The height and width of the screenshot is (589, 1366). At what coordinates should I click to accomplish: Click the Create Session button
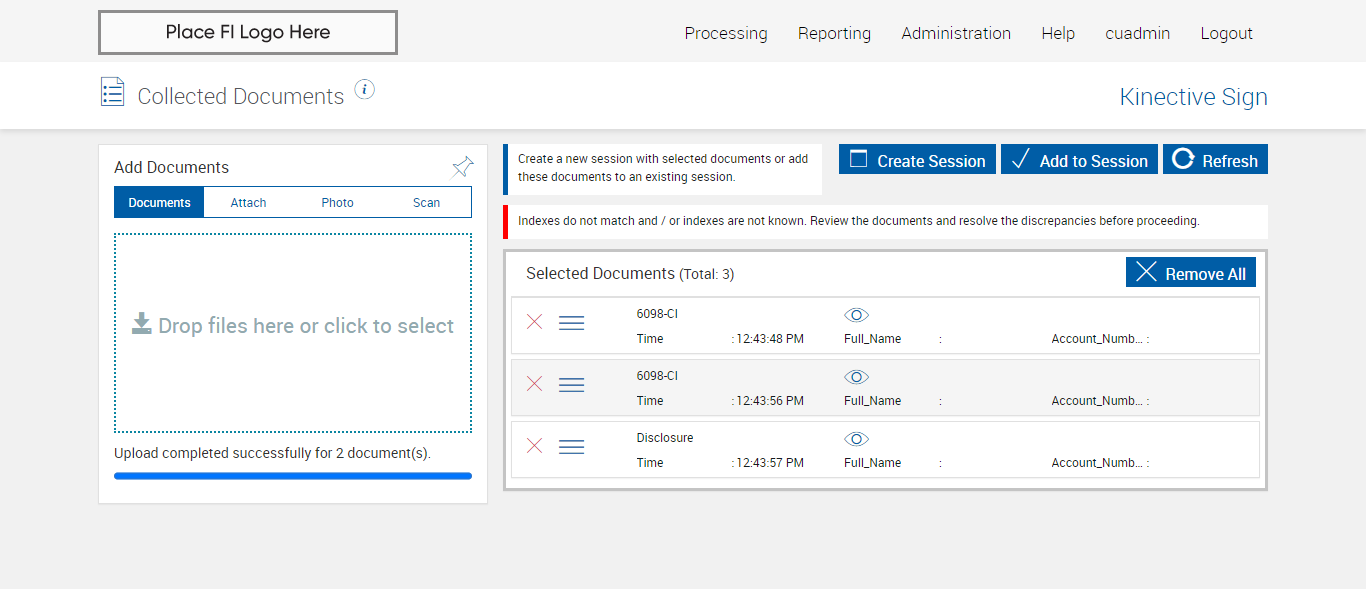[x=917, y=160]
